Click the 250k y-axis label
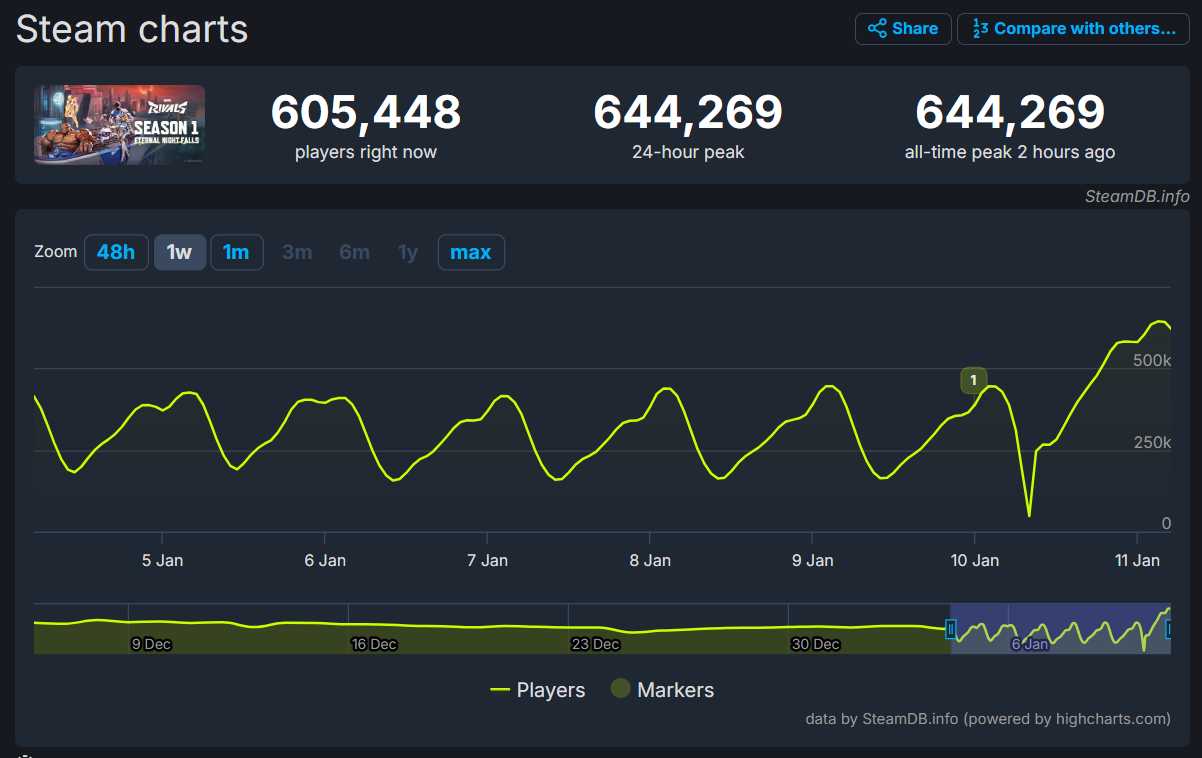 click(x=1152, y=442)
